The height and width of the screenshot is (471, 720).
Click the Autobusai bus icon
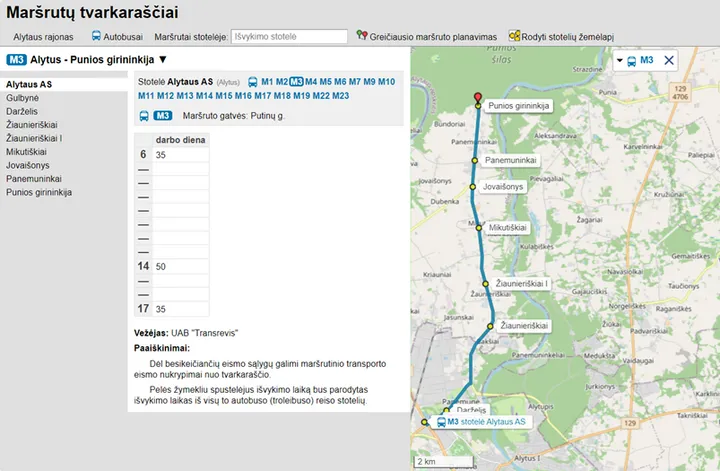pos(96,36)
